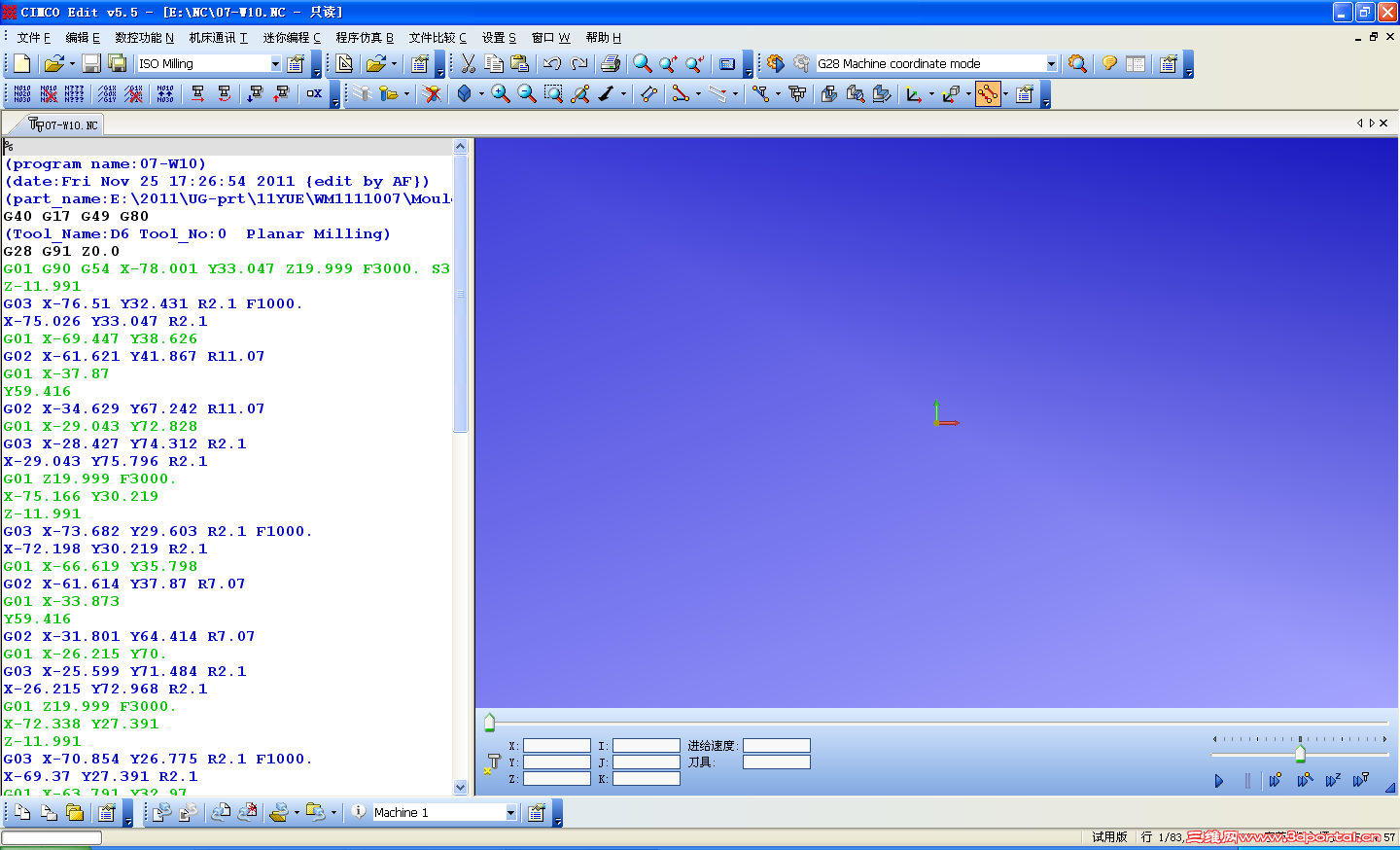Expand the Open file dropdown arrow
Screen dimensions: 1400x850
point(72,64)
